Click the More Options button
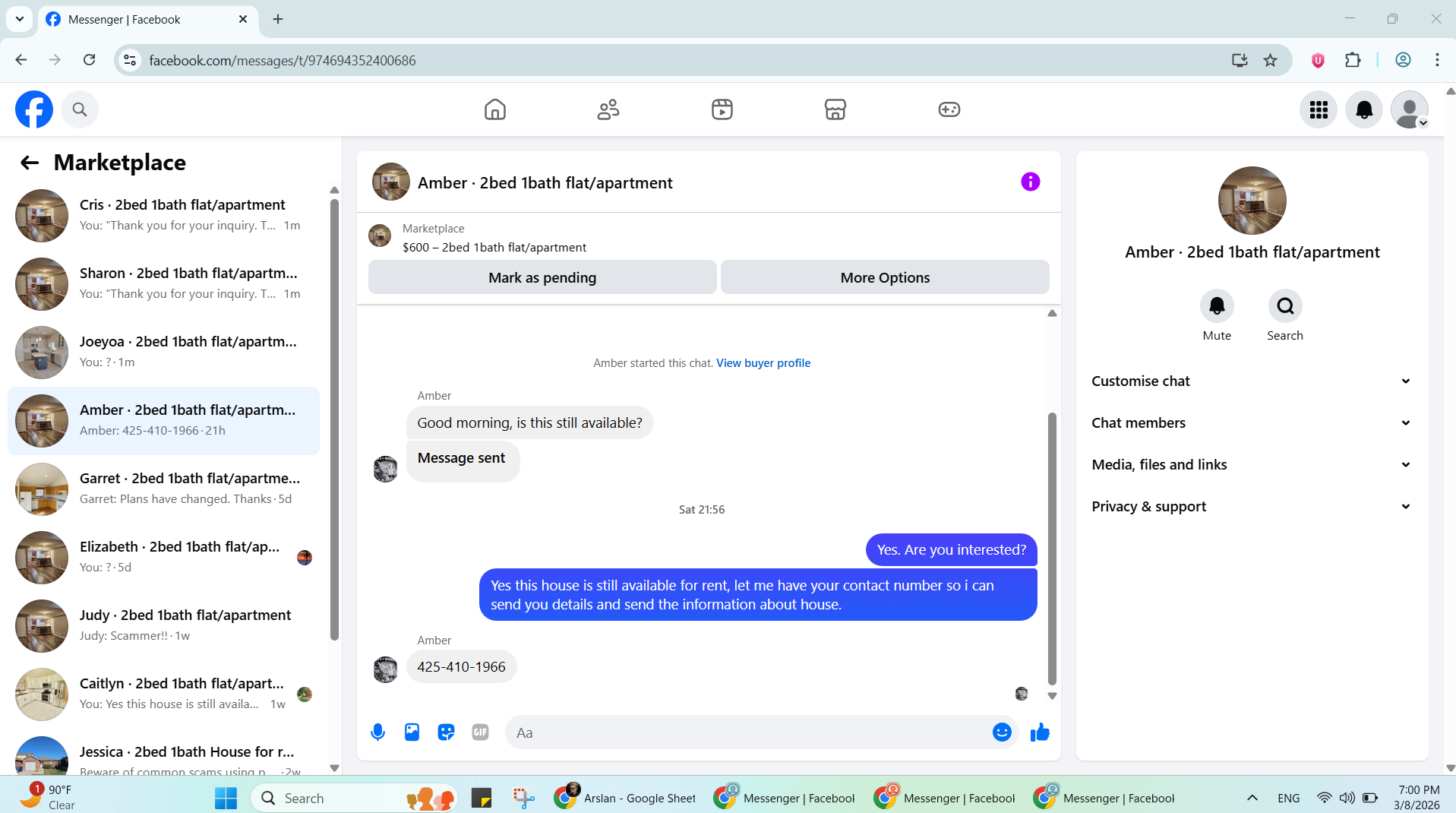 (x=885, y=277)
